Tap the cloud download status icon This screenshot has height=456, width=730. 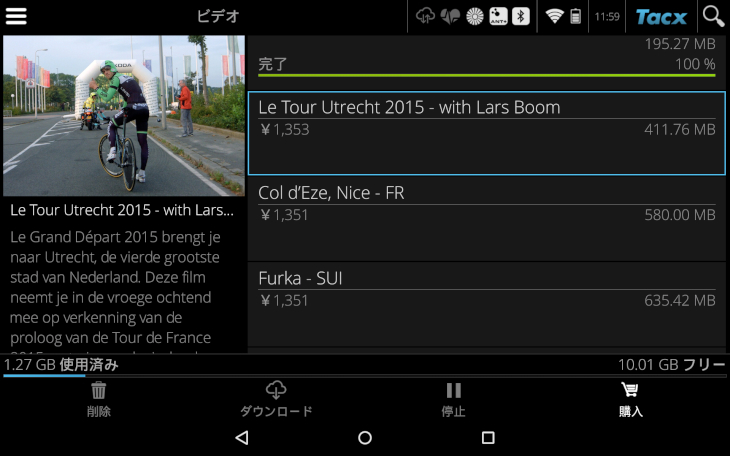425,16
